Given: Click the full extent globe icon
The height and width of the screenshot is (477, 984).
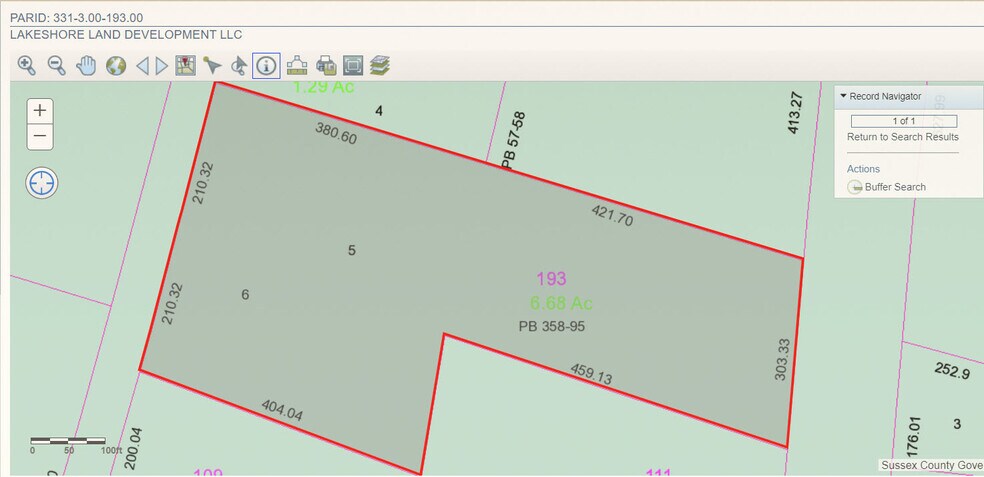Looking at the screenshot, I should [x=116, y=66].
